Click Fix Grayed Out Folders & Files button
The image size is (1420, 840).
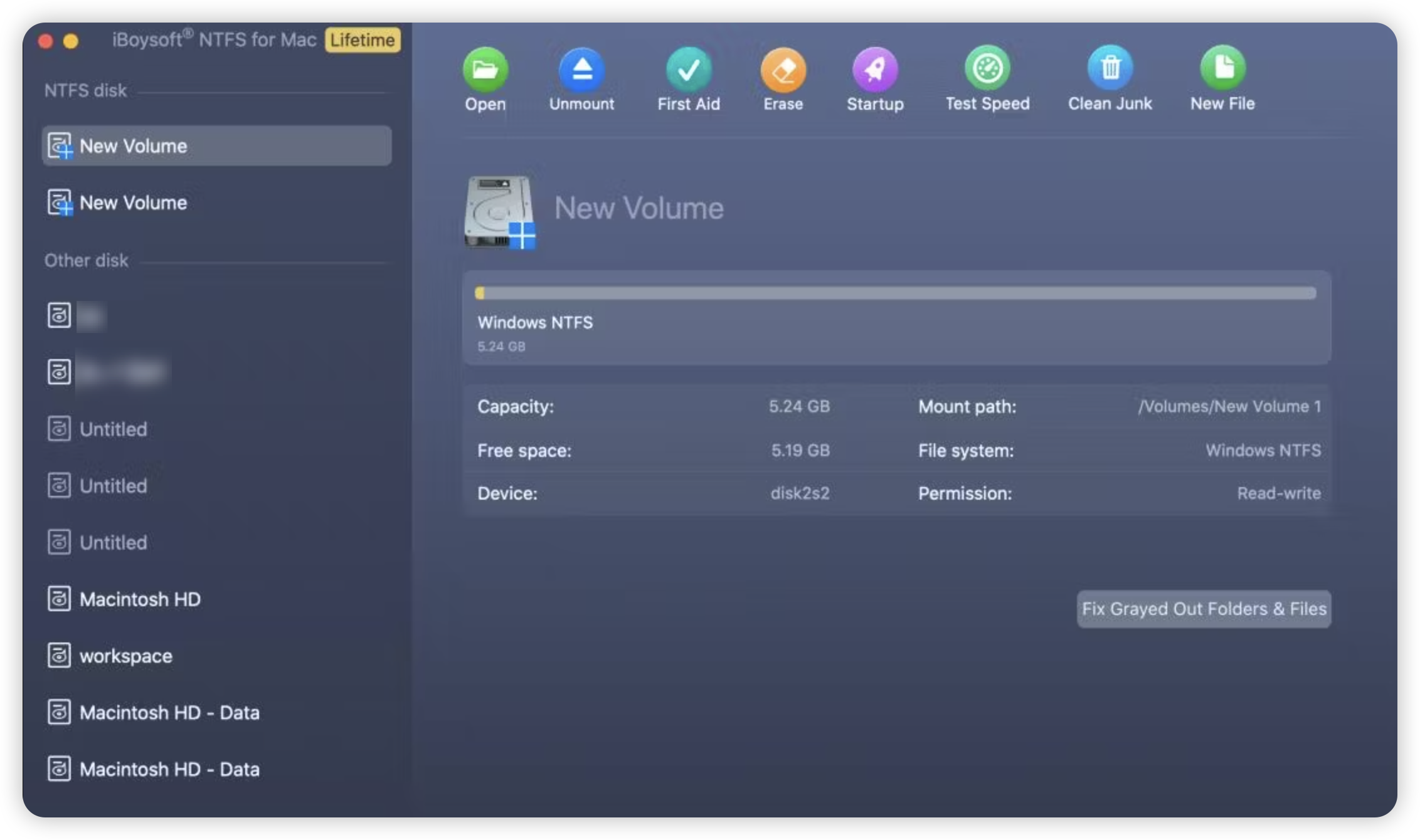tap(1204, 609)
